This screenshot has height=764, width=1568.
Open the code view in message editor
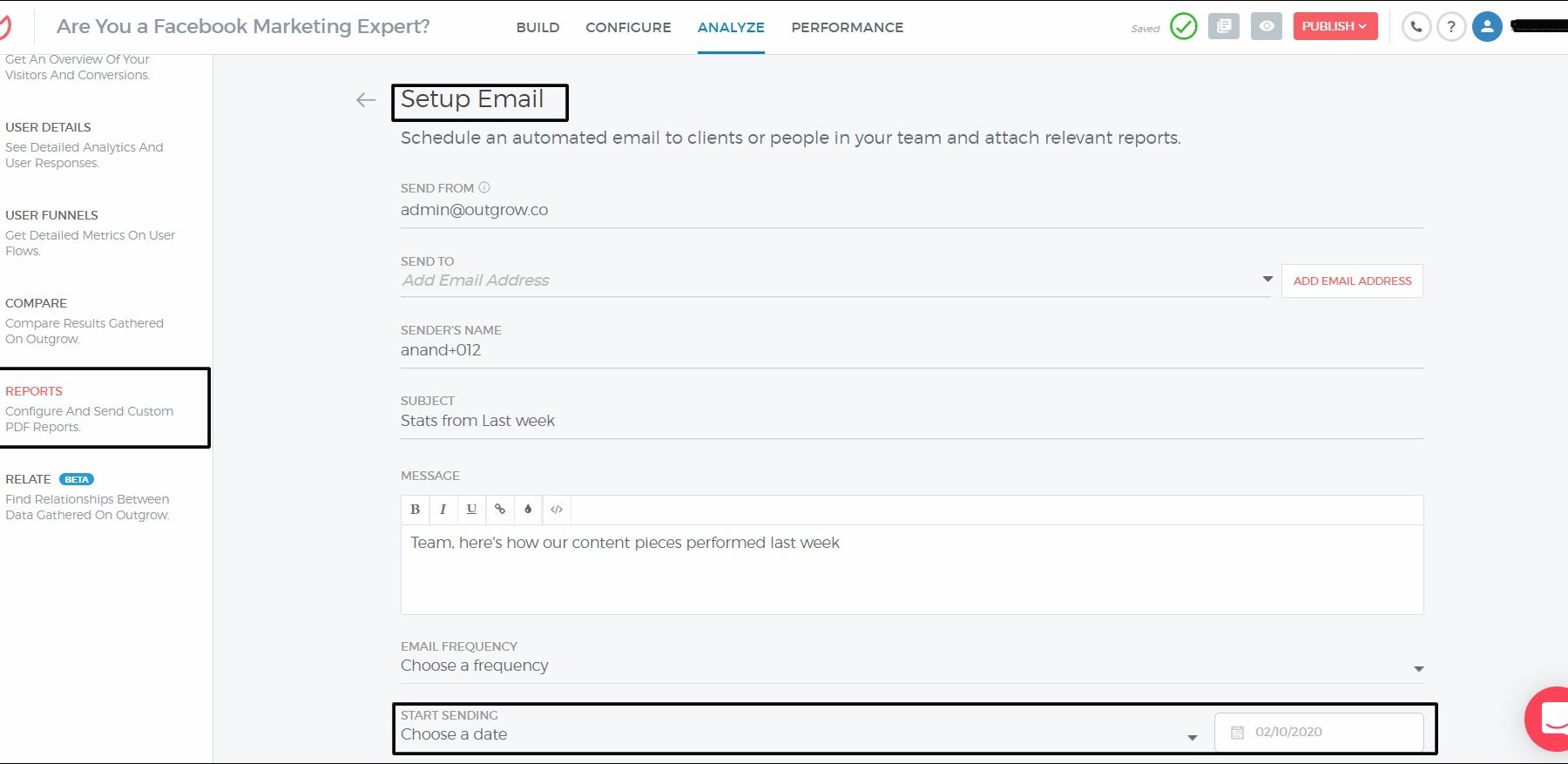point(557,510)
